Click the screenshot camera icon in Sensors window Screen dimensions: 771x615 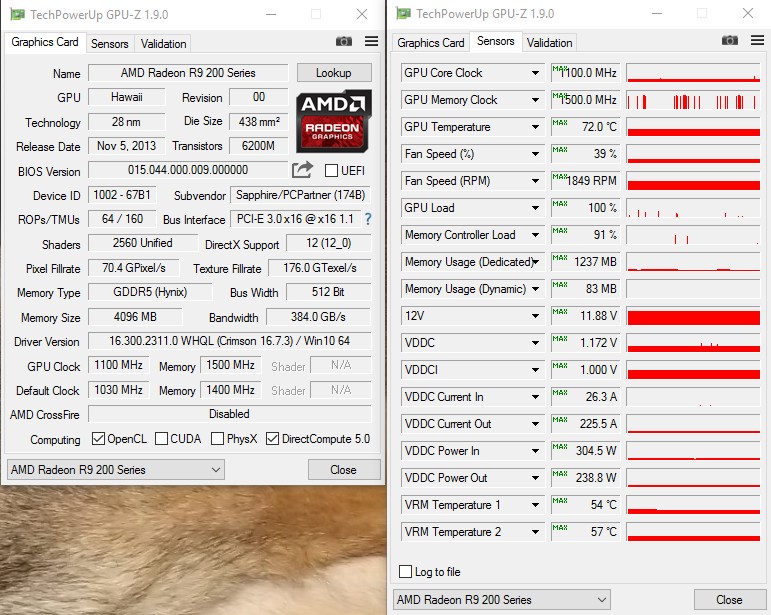730,40
